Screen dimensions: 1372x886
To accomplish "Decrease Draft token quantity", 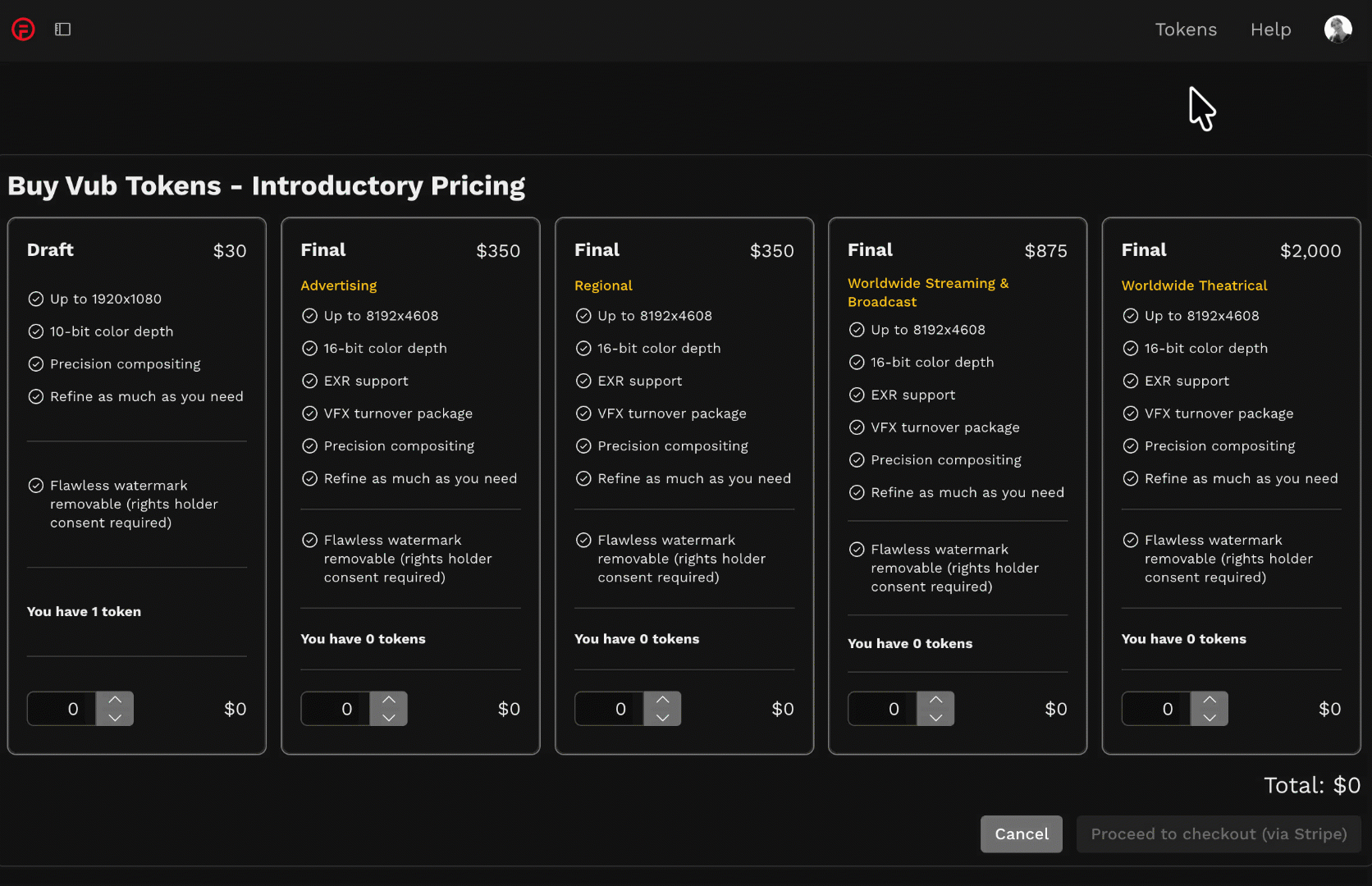I will (115, 717).
